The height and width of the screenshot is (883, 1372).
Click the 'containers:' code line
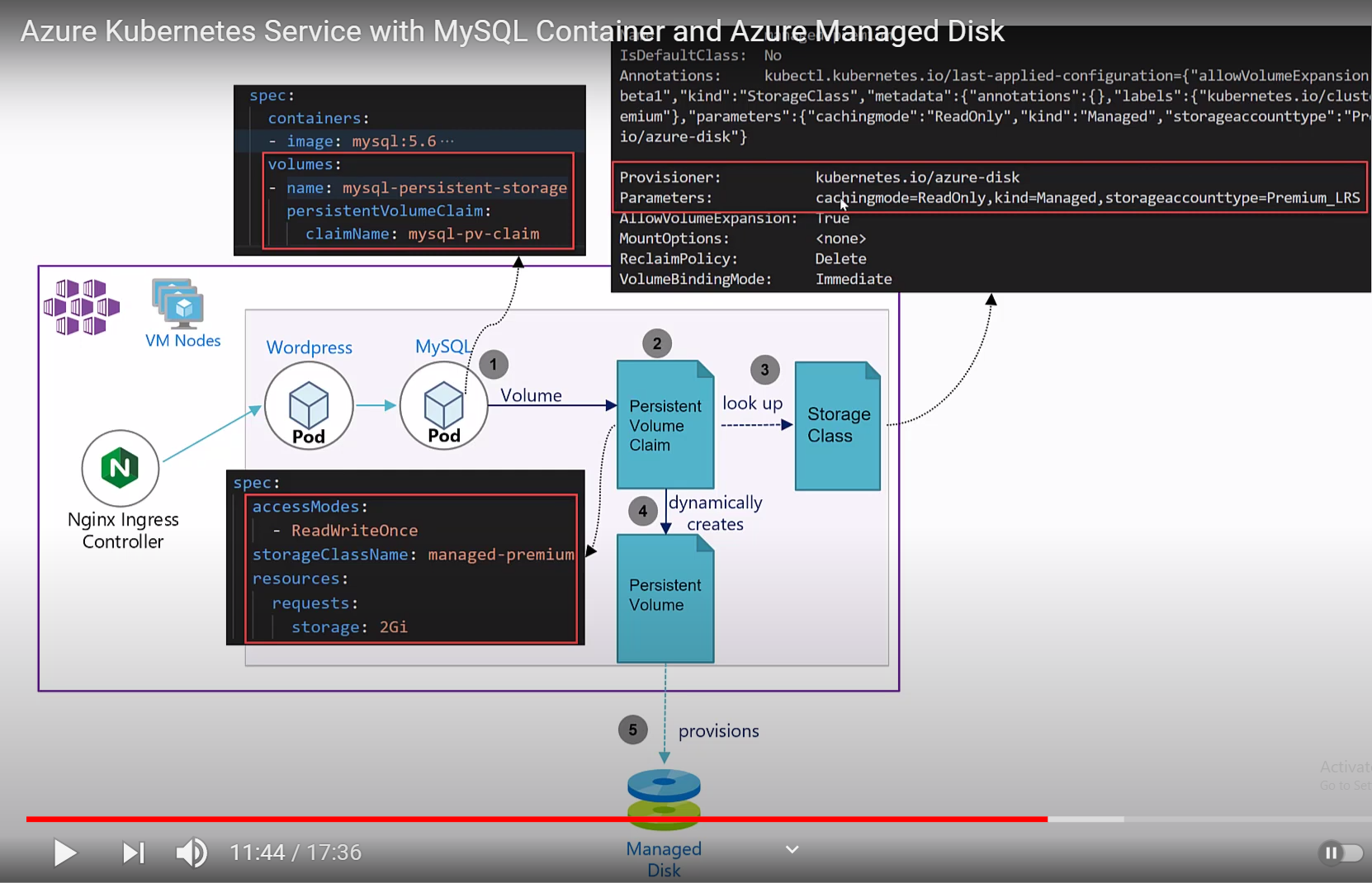[x=319, y=118]
